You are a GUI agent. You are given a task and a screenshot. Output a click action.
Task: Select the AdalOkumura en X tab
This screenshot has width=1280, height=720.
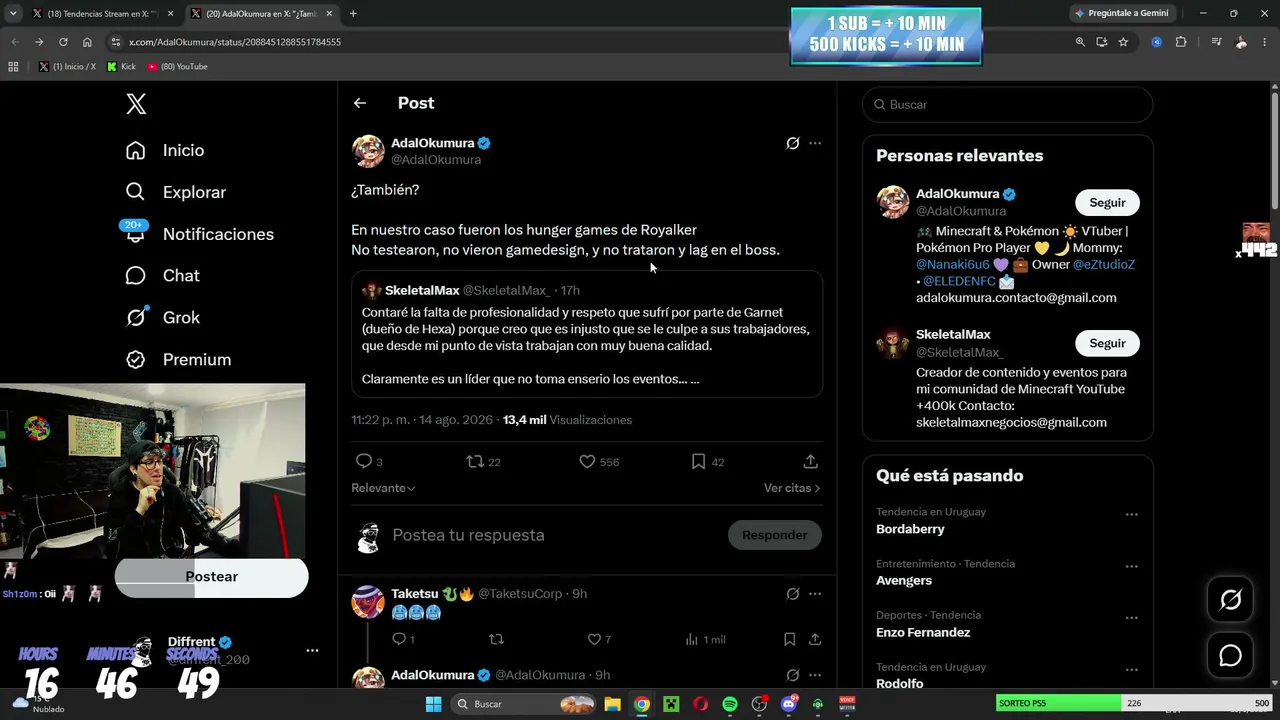pyautogui.click(x=260, y=13)
